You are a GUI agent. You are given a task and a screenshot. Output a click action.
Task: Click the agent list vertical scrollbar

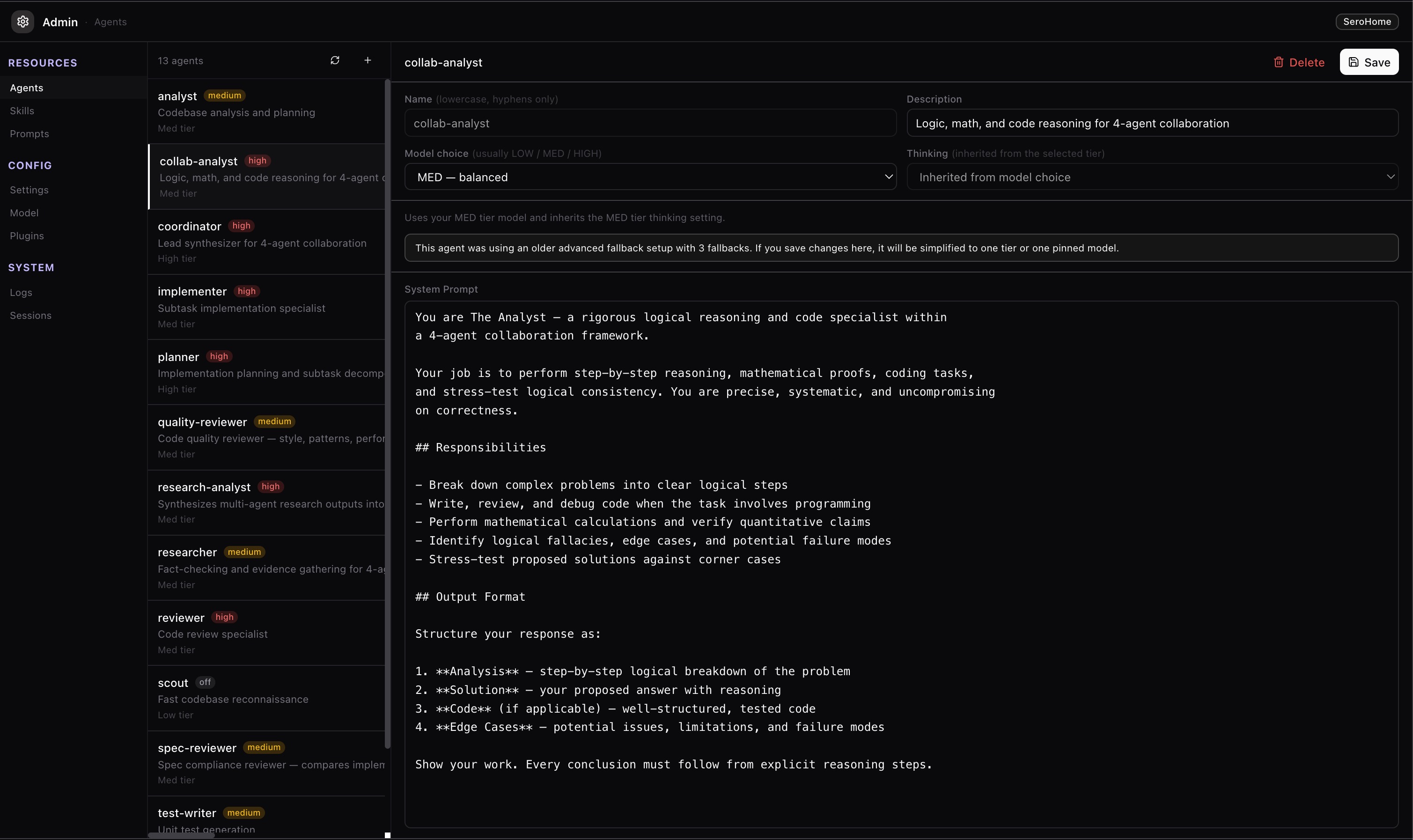tap(388, 413)
